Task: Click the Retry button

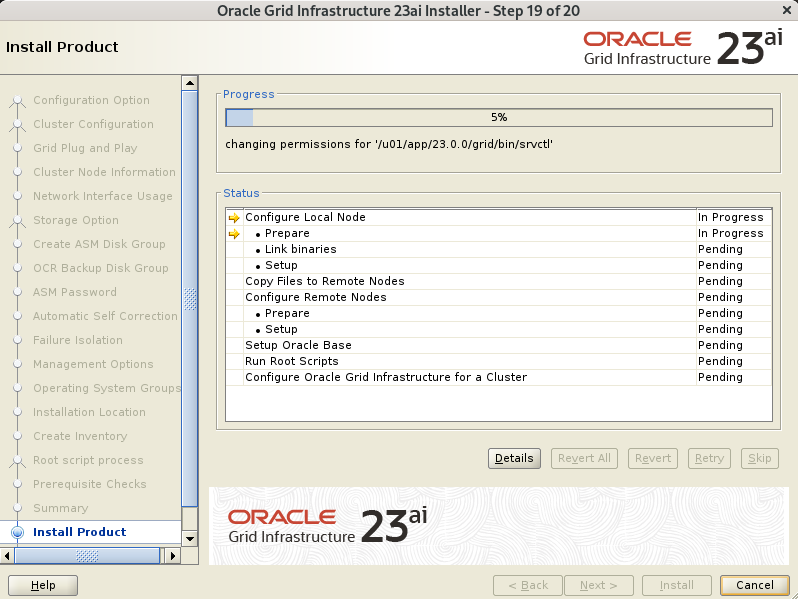Action: pyautogui.click(x=709, y=458)
